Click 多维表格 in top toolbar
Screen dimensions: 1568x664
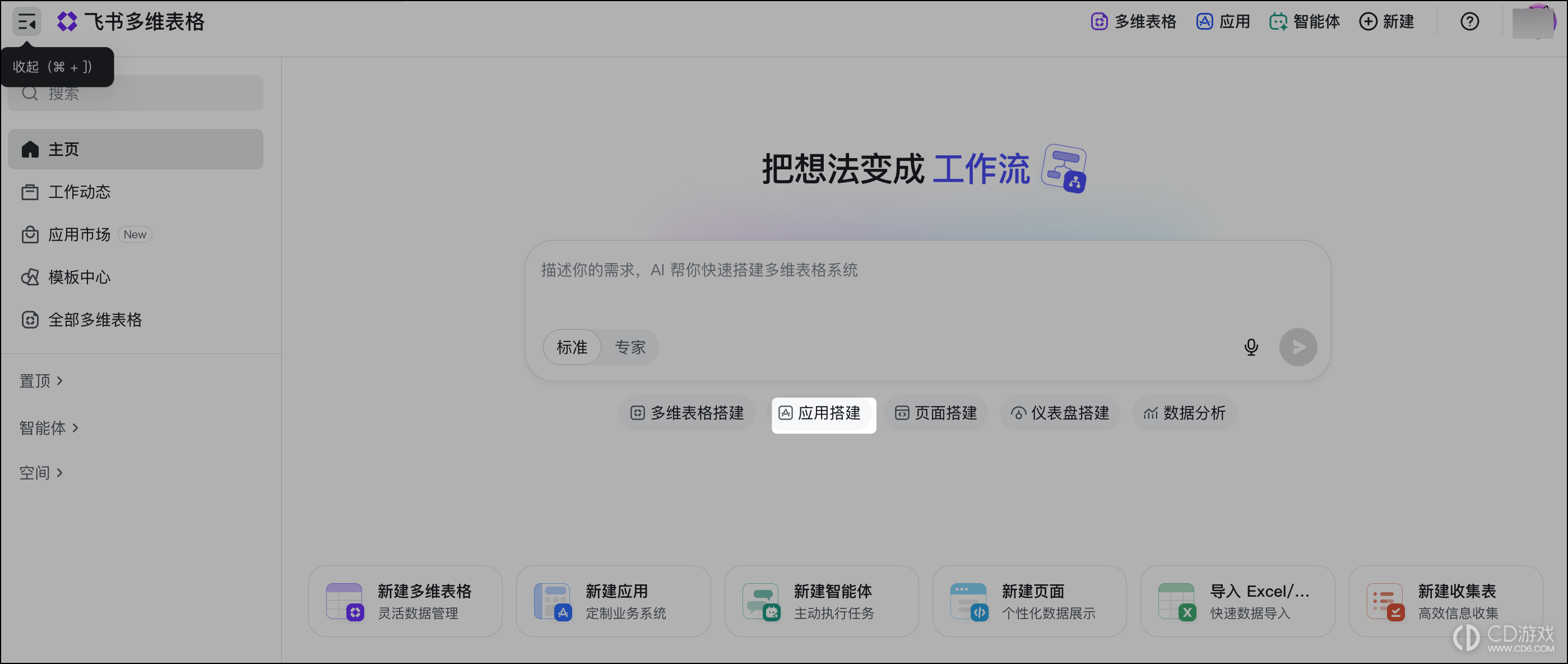coord(1133,22)
